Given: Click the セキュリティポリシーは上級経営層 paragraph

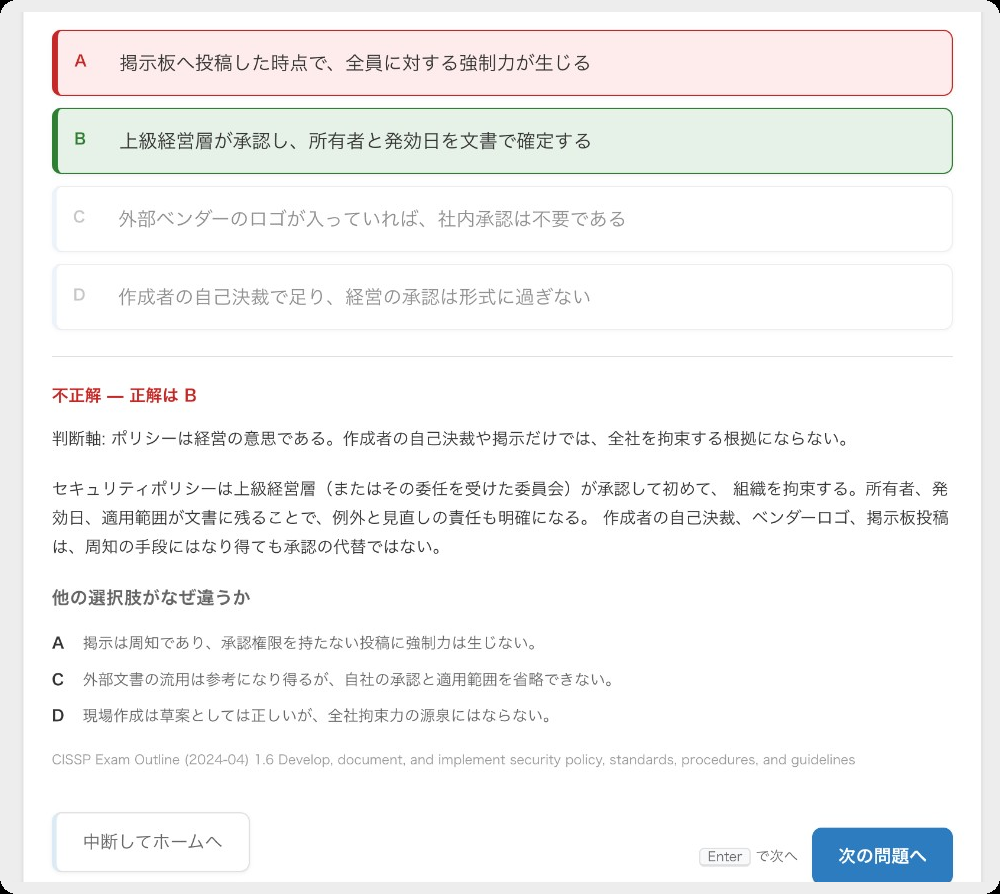Looking at the screenshot, I should (502, 518).
